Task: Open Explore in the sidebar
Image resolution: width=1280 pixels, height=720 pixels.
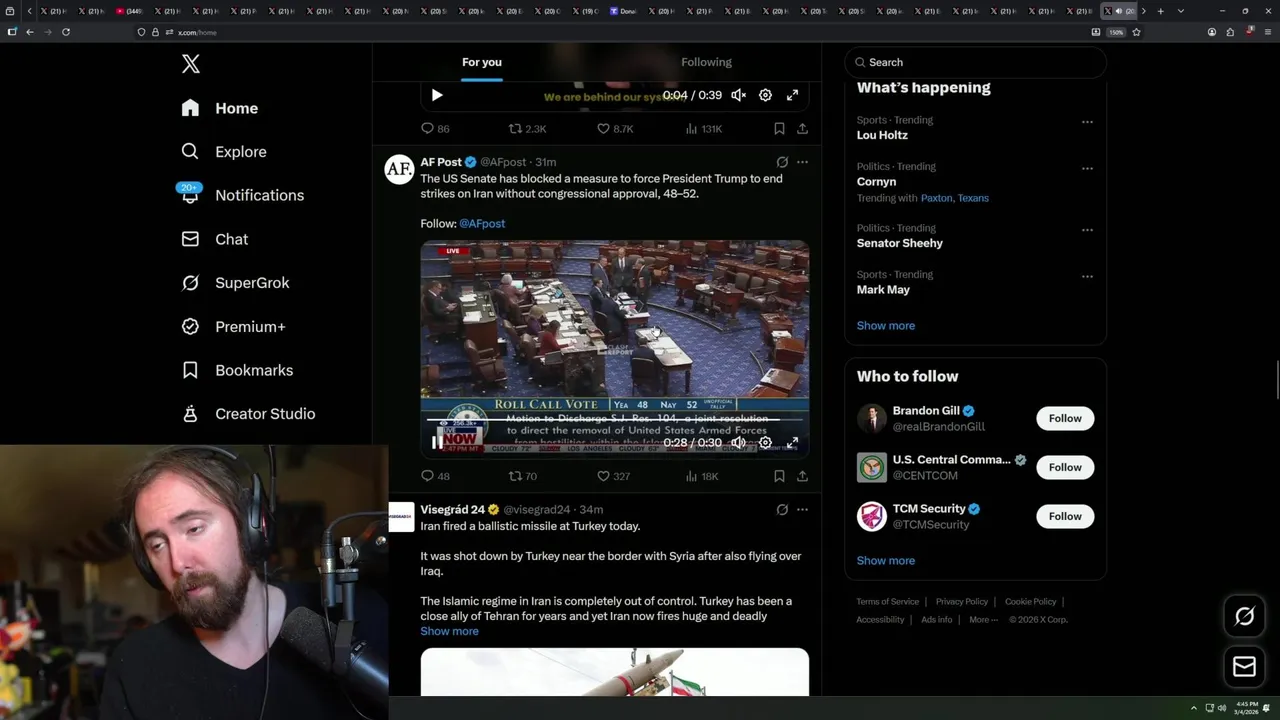Action: click(x=224, y=152)
